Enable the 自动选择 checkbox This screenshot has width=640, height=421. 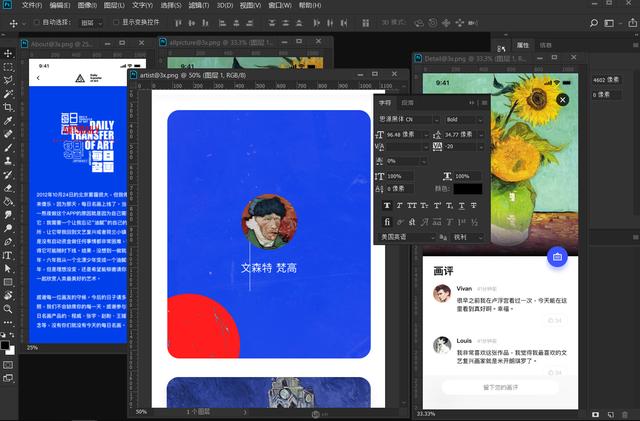click(x=36, y=22)
